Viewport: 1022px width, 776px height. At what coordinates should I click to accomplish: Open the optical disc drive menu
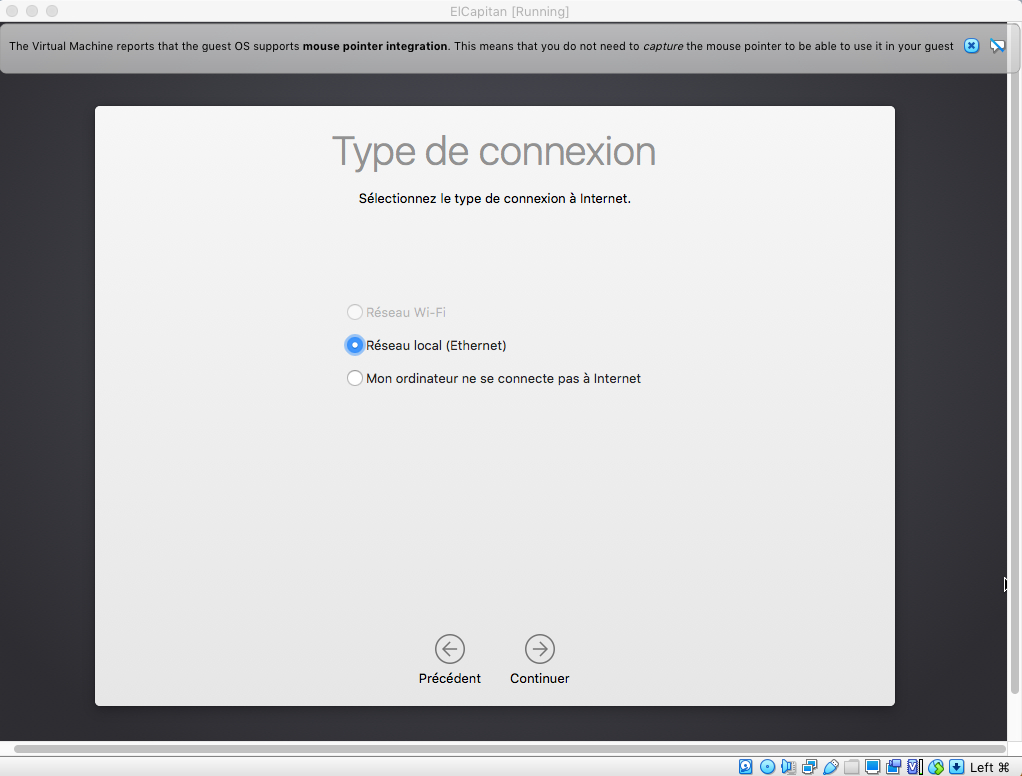pos(767,767)
